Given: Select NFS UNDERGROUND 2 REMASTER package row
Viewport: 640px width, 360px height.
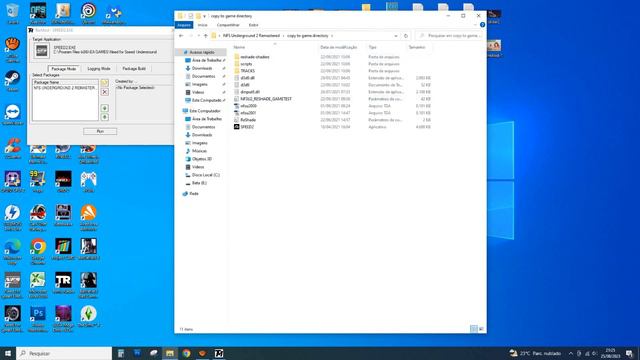Looking at the screenshot, I should pyautogui.click(x=65, y=88).
